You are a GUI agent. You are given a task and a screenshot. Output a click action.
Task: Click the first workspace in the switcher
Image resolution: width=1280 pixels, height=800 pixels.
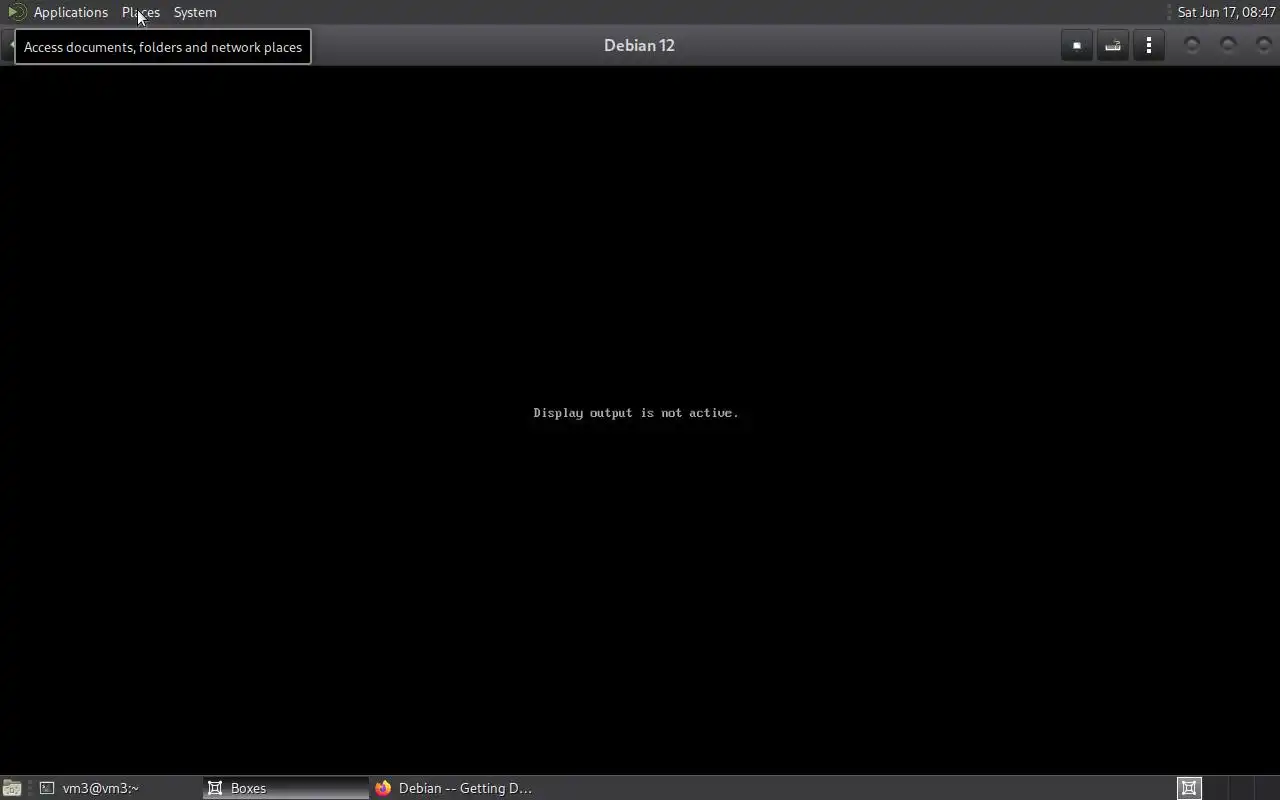[1189, 788]
